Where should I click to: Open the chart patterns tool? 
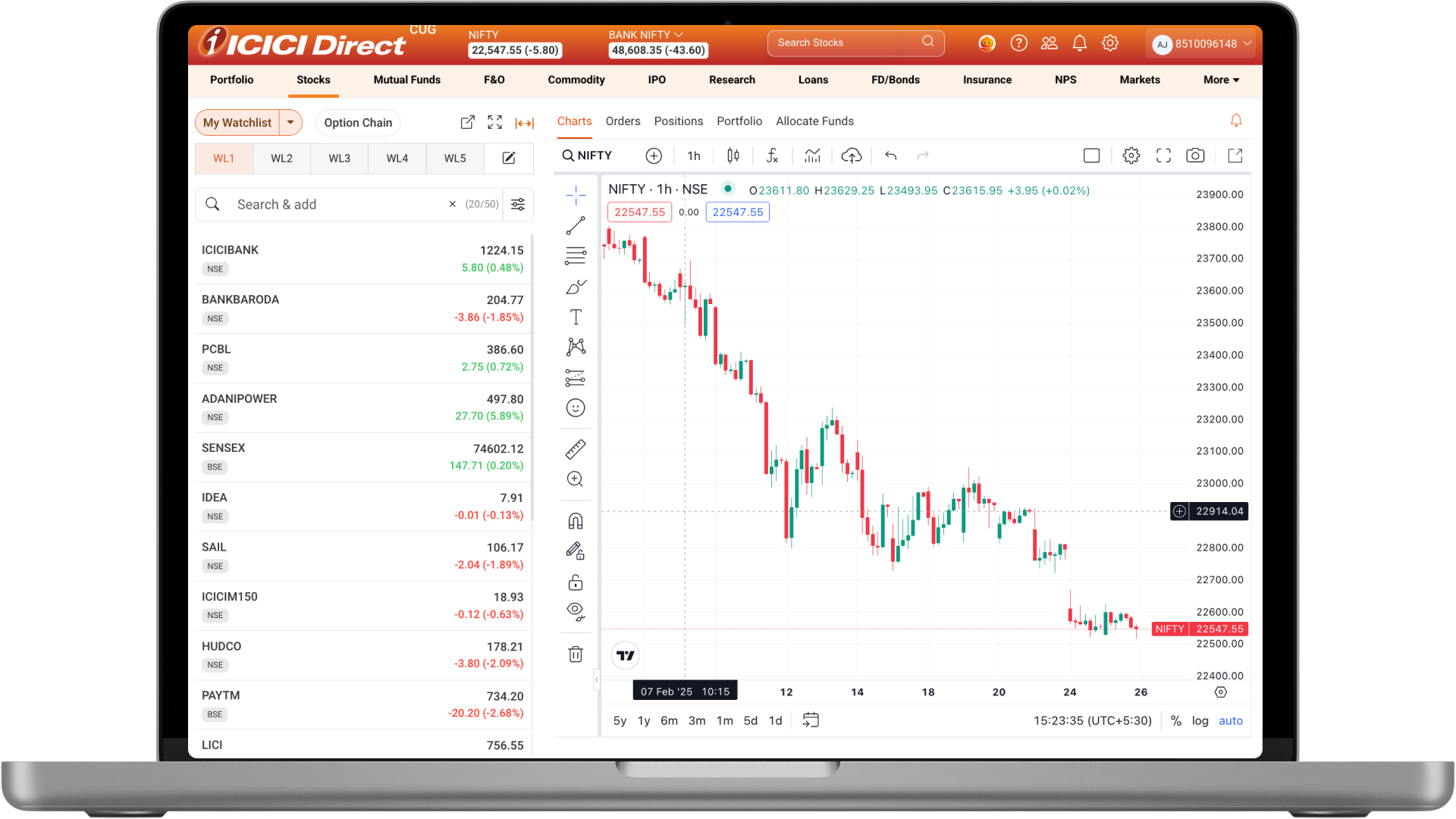click(x=576, y=347)
